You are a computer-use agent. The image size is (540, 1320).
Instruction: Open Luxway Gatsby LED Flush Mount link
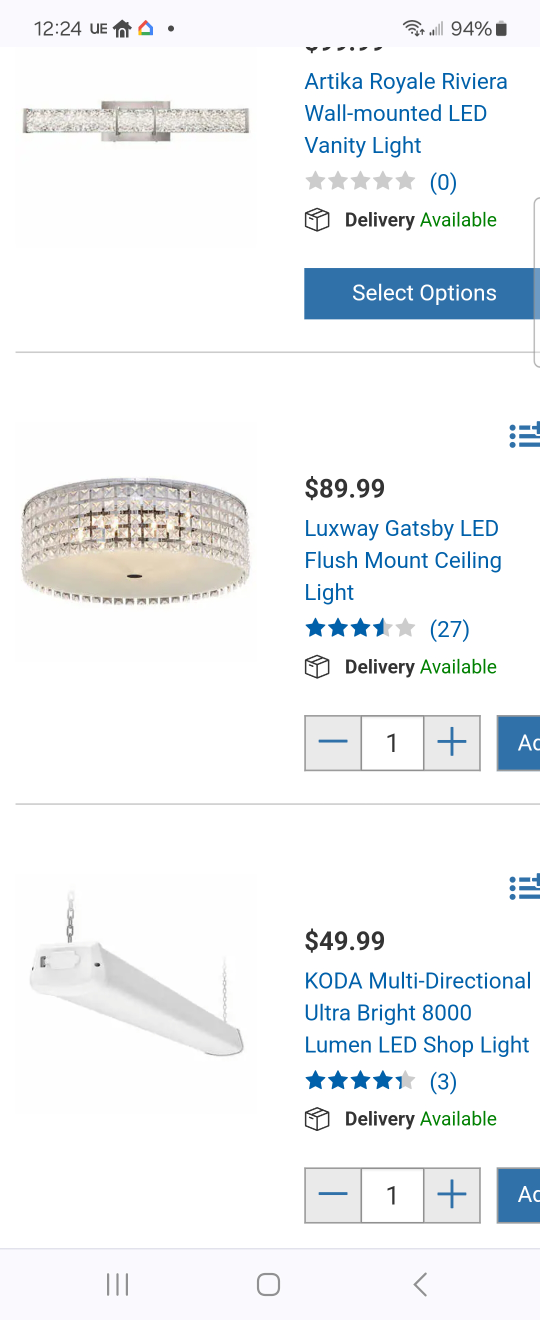[x=403, y=560]
